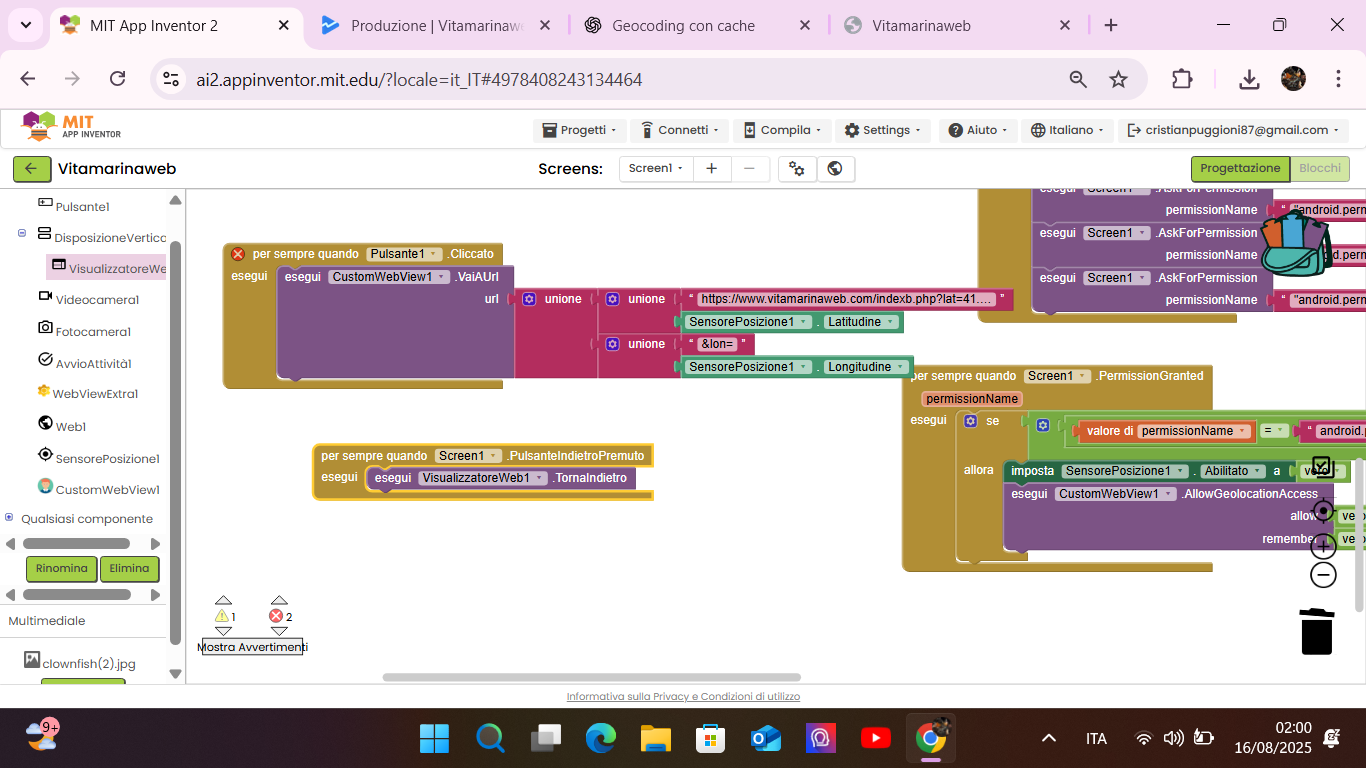
Task: Click the Mostra Avvertimenti button
Action: point(252,647)
